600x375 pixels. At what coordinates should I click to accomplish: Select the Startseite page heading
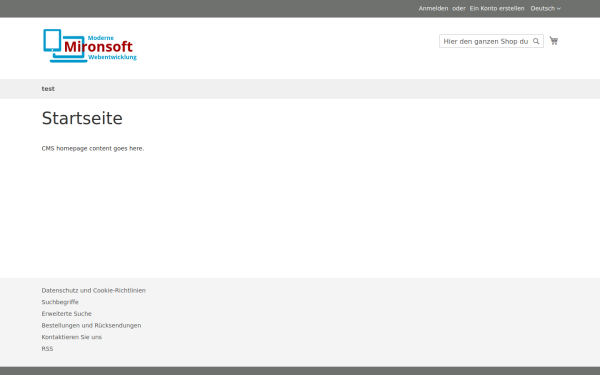point(82,118)
